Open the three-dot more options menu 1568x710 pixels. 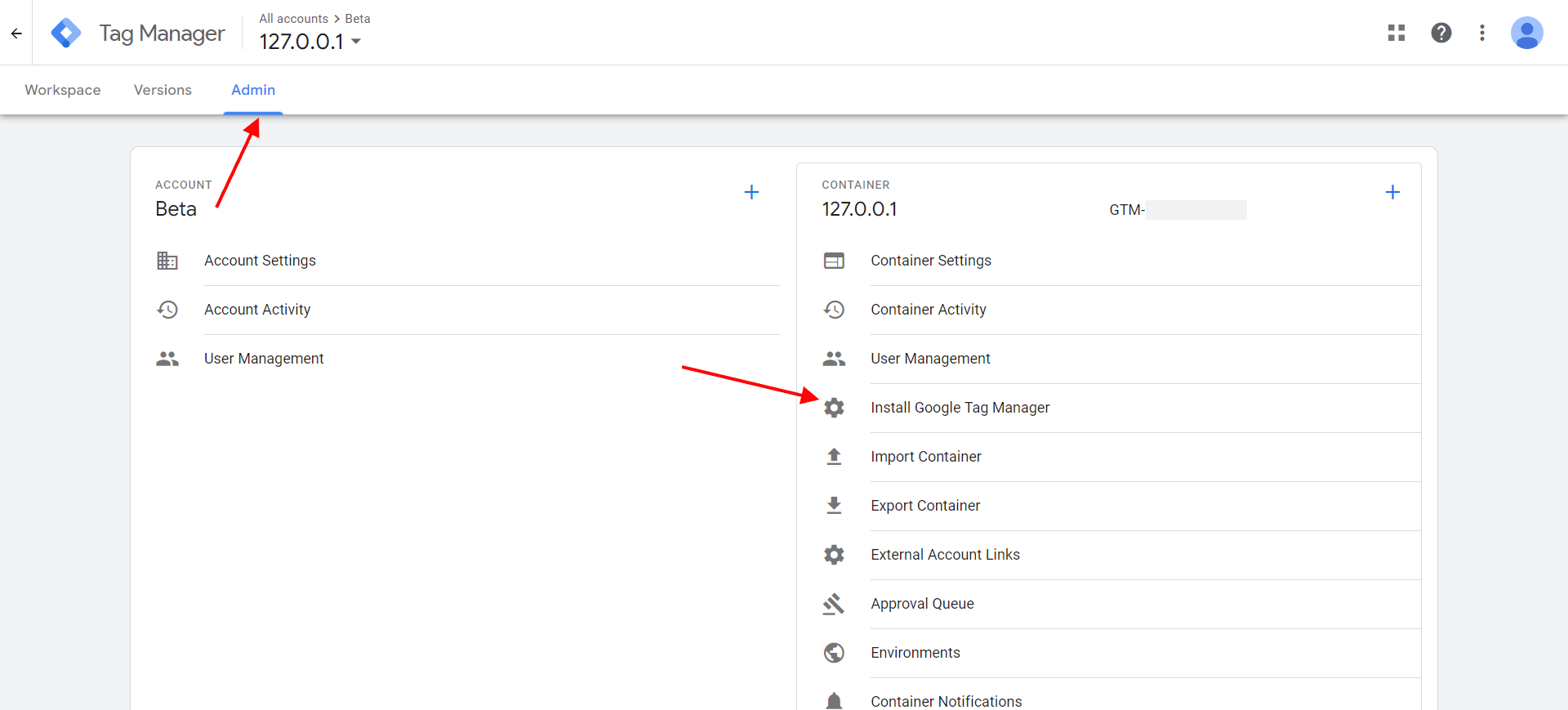[x=1482, y=33]
